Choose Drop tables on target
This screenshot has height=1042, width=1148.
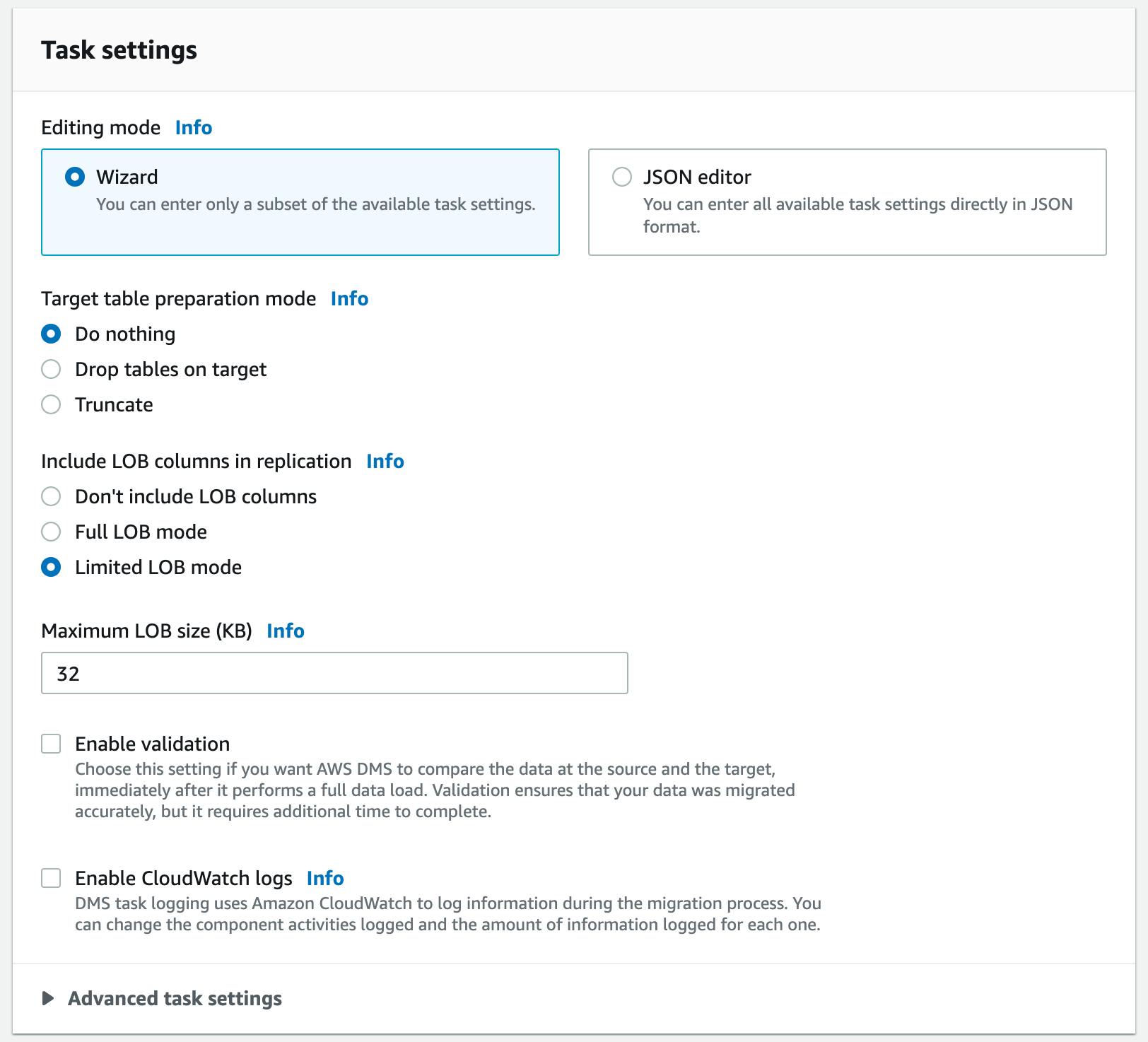pos(51,369)
